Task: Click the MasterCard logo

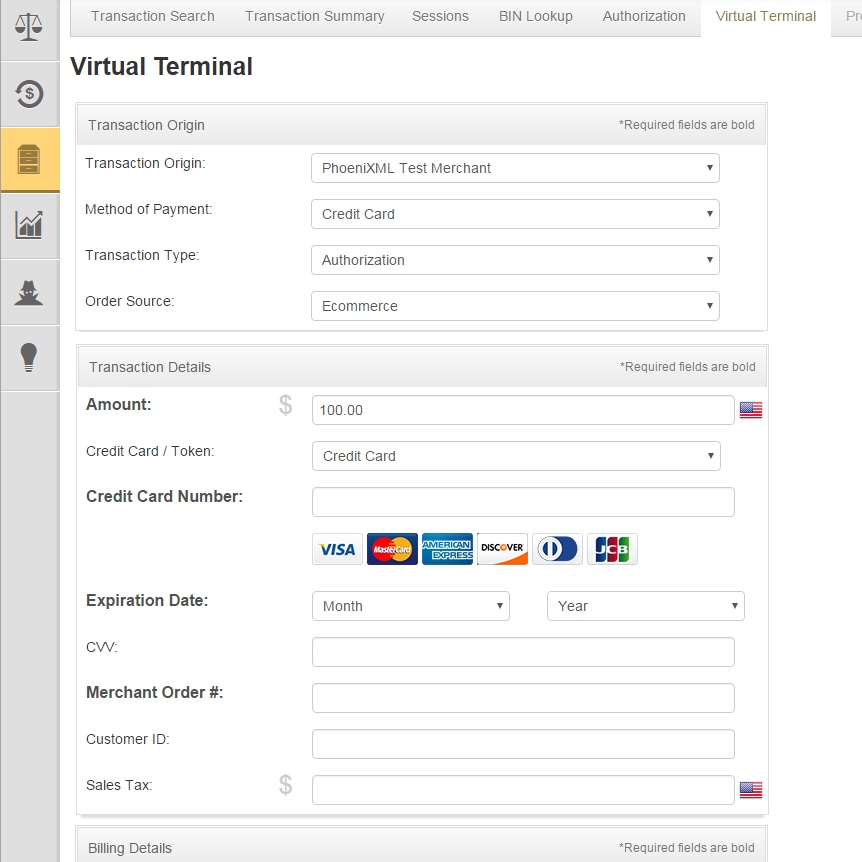Action: coord(393,549)
